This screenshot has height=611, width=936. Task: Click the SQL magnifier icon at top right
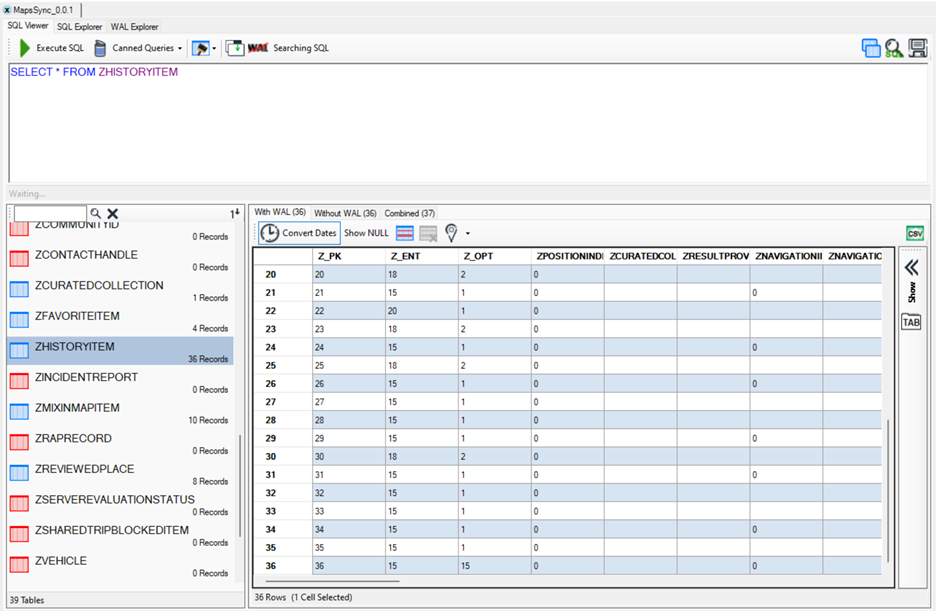[894, 48]
